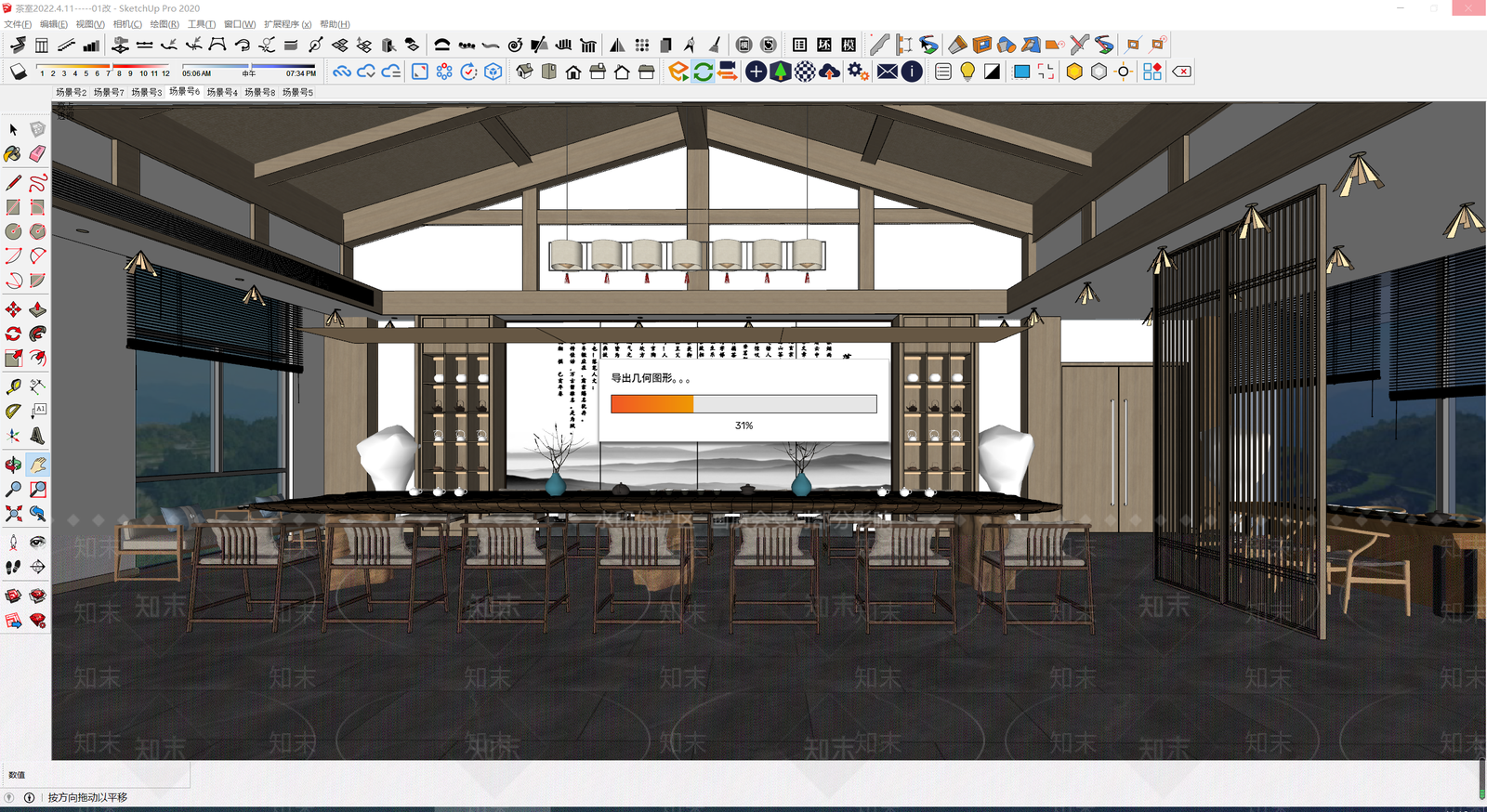Open the 文件(F) menu
The image size is (1487, 812).
18,24
